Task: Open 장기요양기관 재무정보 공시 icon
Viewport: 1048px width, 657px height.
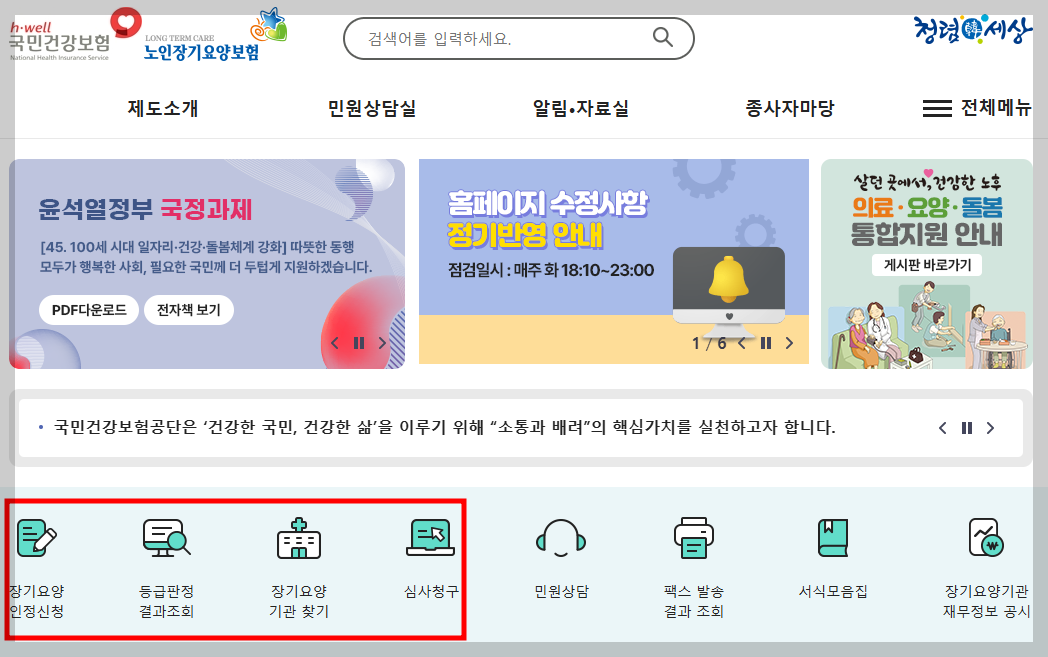Action: coord(987,537)
